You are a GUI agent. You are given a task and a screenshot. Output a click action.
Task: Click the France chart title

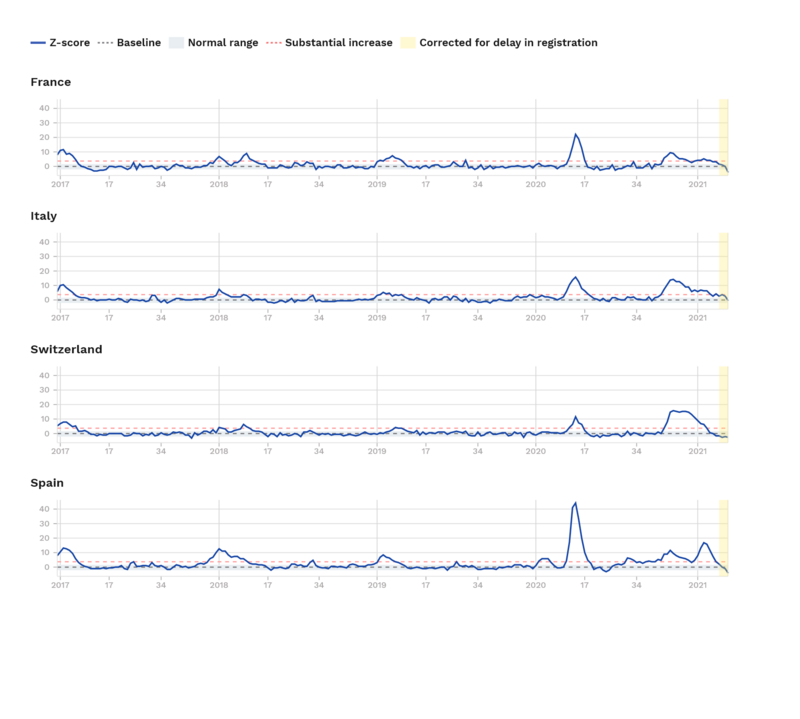point(51,82)
